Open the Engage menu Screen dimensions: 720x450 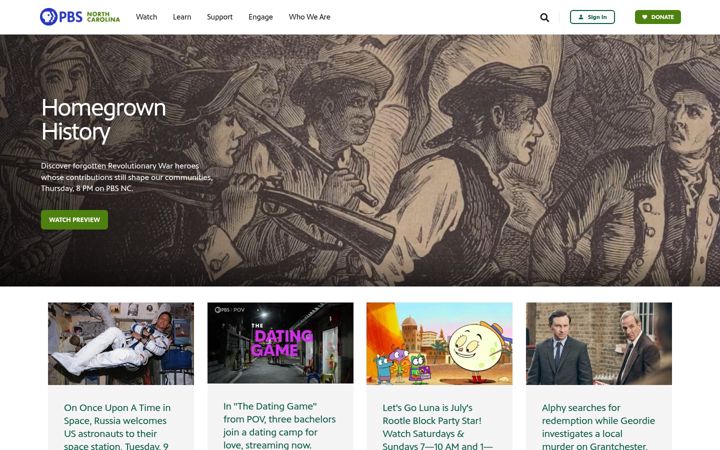260,17
